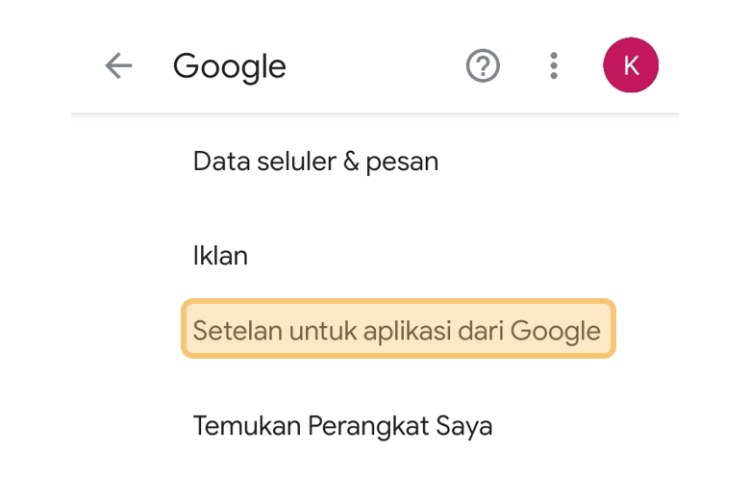Go to ads settings labeled Iklan

pos(221,256)
